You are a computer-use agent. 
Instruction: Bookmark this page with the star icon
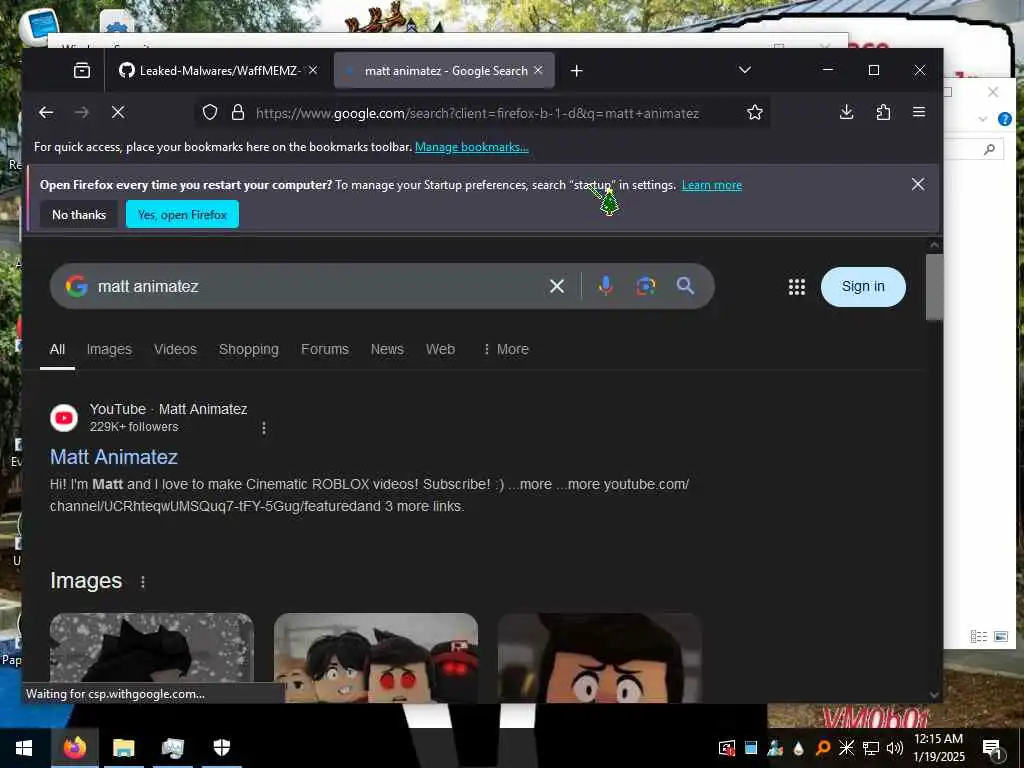pos(755,112)
